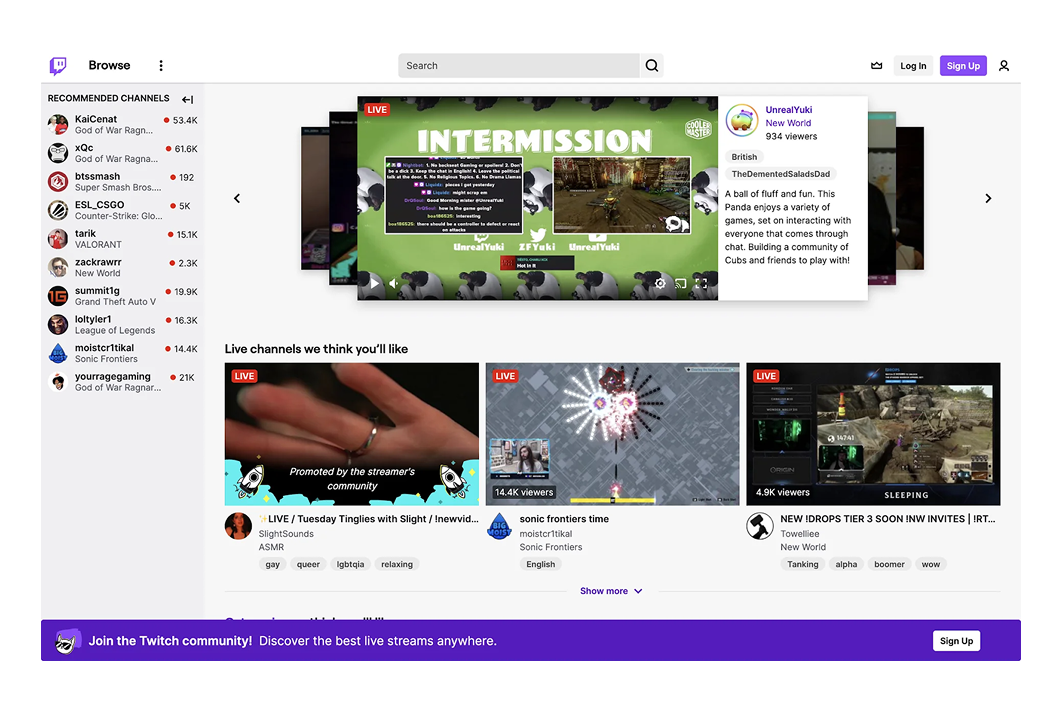Viewport: 1062px width, 709px height.
Task: Collapse the recommended channels sidebar
Action: pyautogui.click(x=188, y=100)
